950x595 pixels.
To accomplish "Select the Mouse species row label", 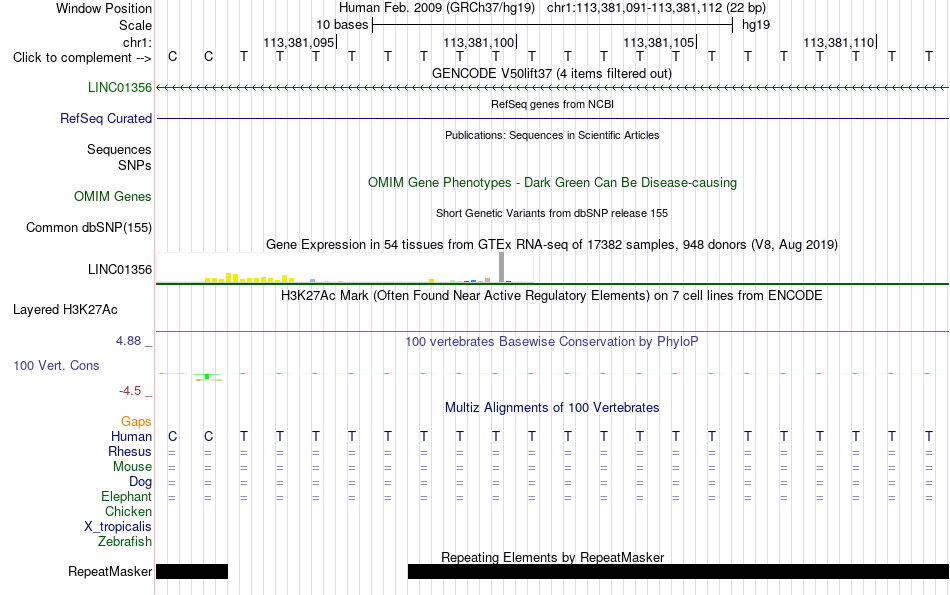I will coord(132,467).
